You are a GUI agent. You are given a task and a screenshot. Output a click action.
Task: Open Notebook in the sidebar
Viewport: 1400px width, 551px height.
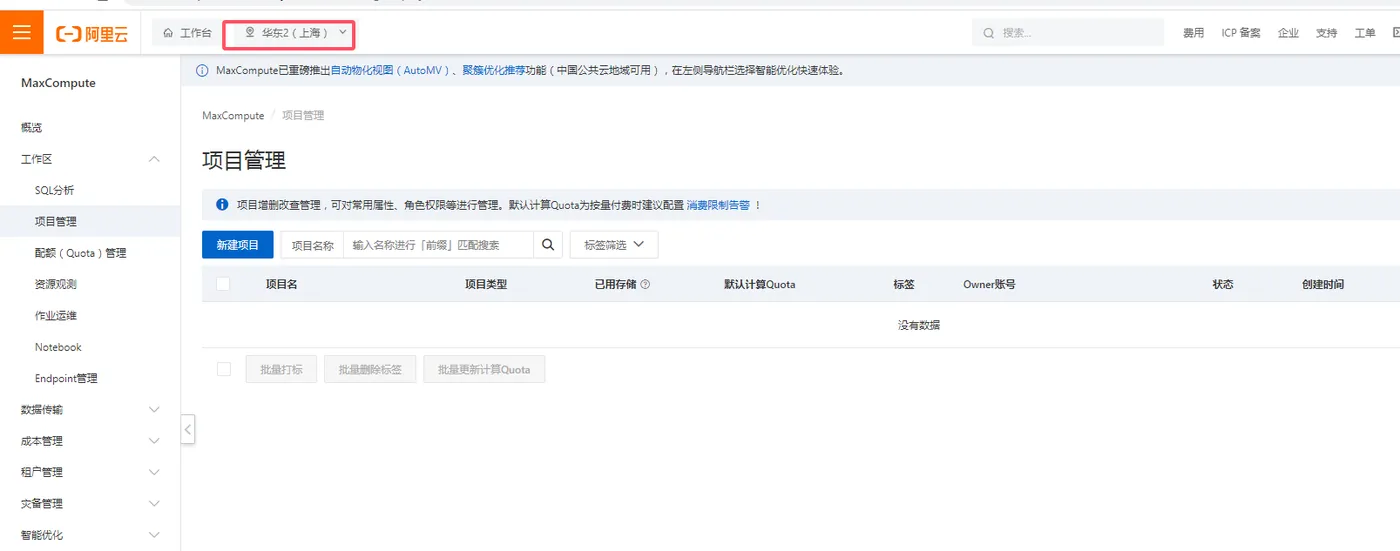58,347
